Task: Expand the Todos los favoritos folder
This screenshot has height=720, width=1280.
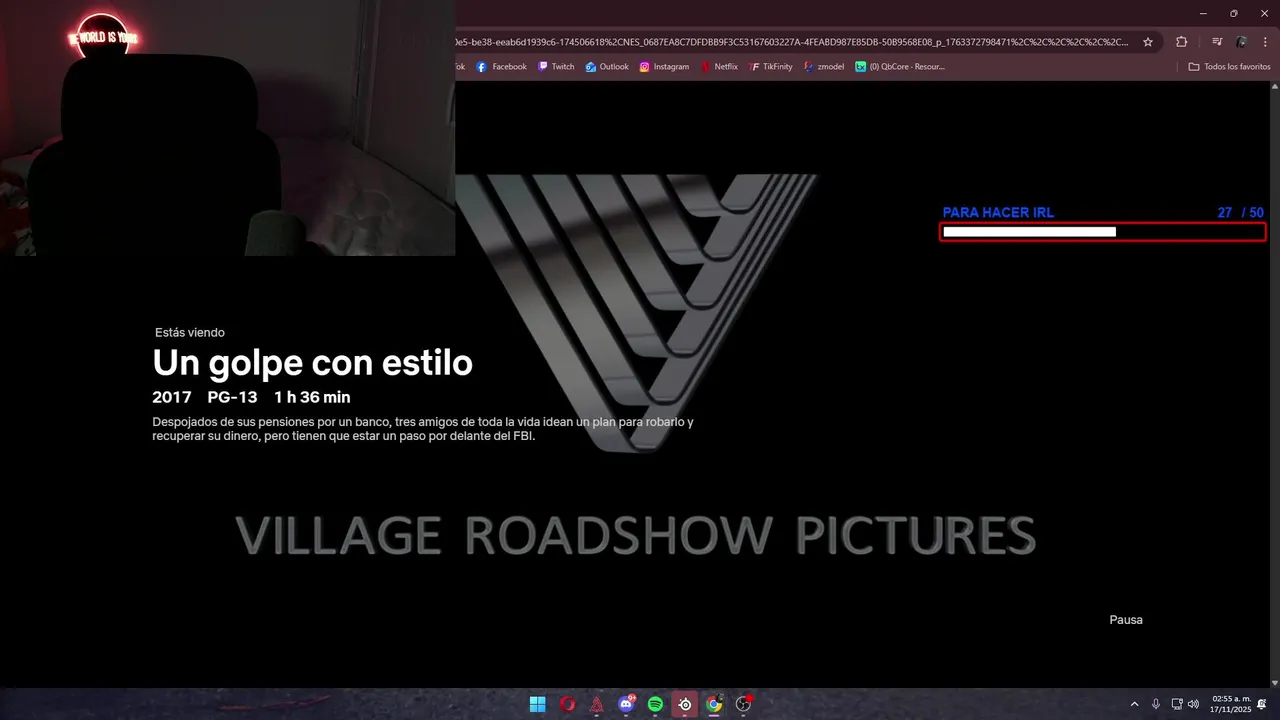Action: point(1229,67)
